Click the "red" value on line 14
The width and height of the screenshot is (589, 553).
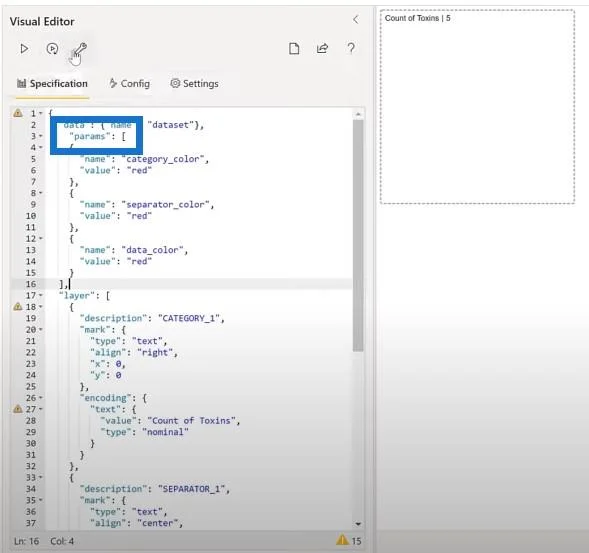coord(139,261)
